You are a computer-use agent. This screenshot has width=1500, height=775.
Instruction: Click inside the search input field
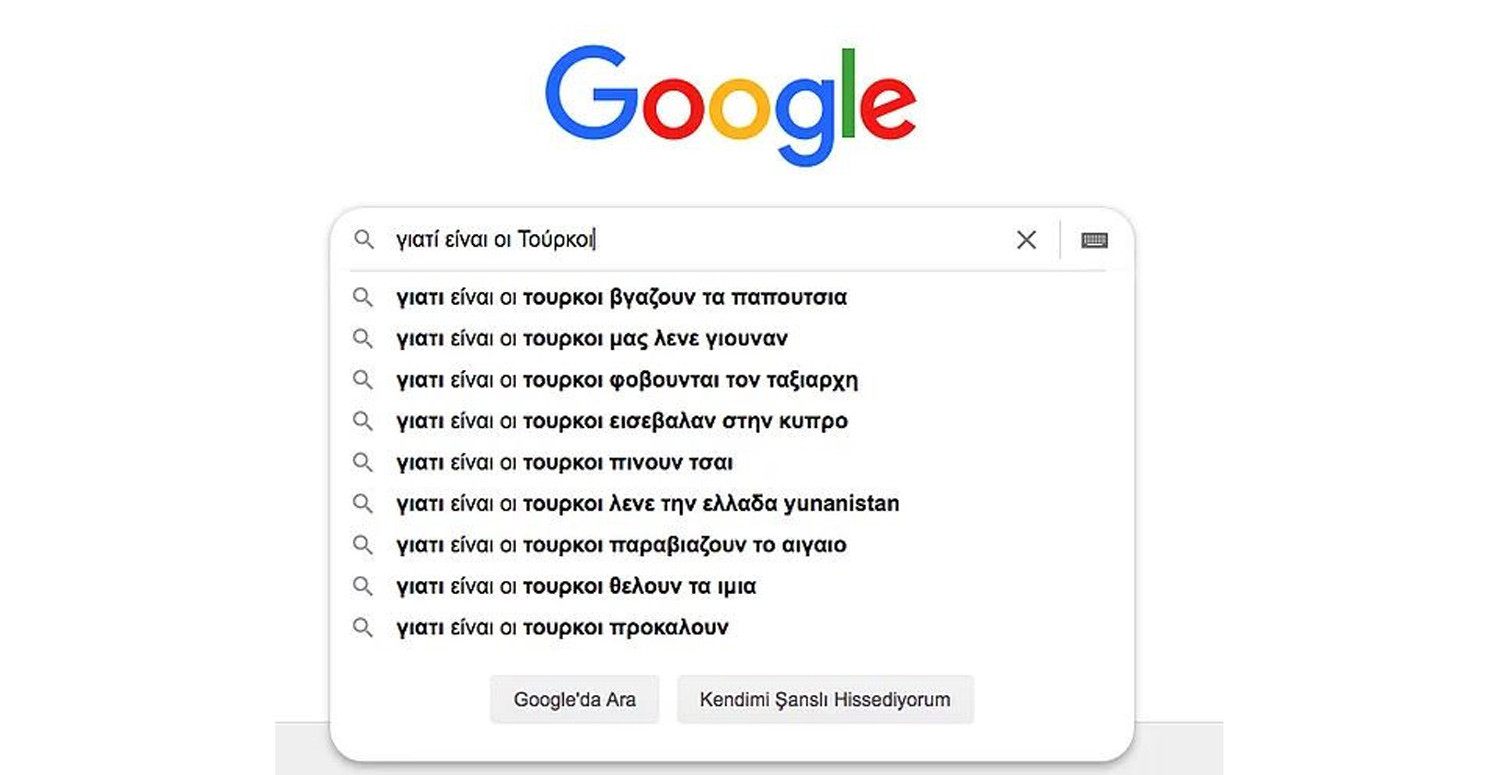[x=700, y=240]
